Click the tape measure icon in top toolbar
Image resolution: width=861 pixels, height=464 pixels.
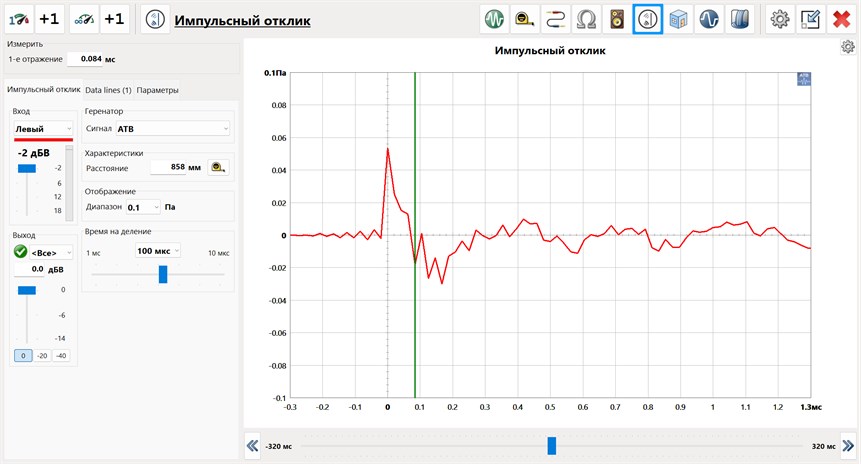pyautogui.click(x=525, y=19)
